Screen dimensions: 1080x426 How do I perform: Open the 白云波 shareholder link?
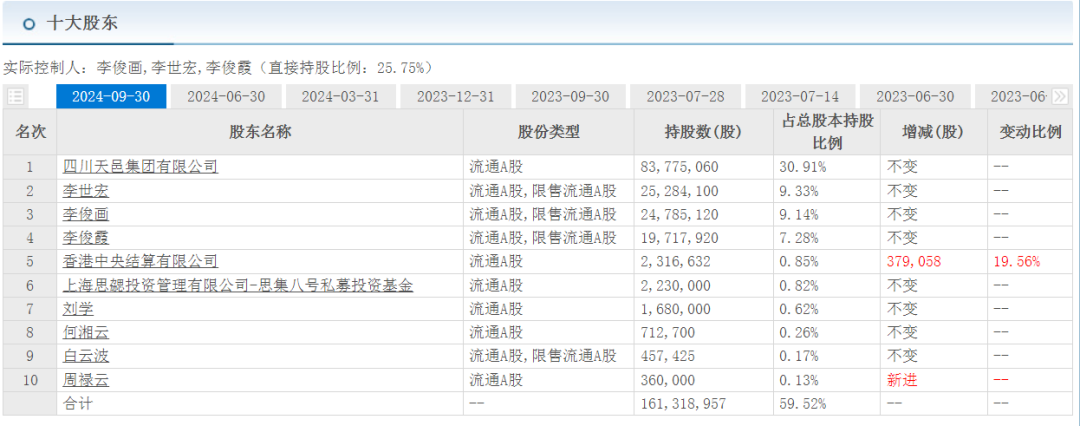[x=85, y=356]
